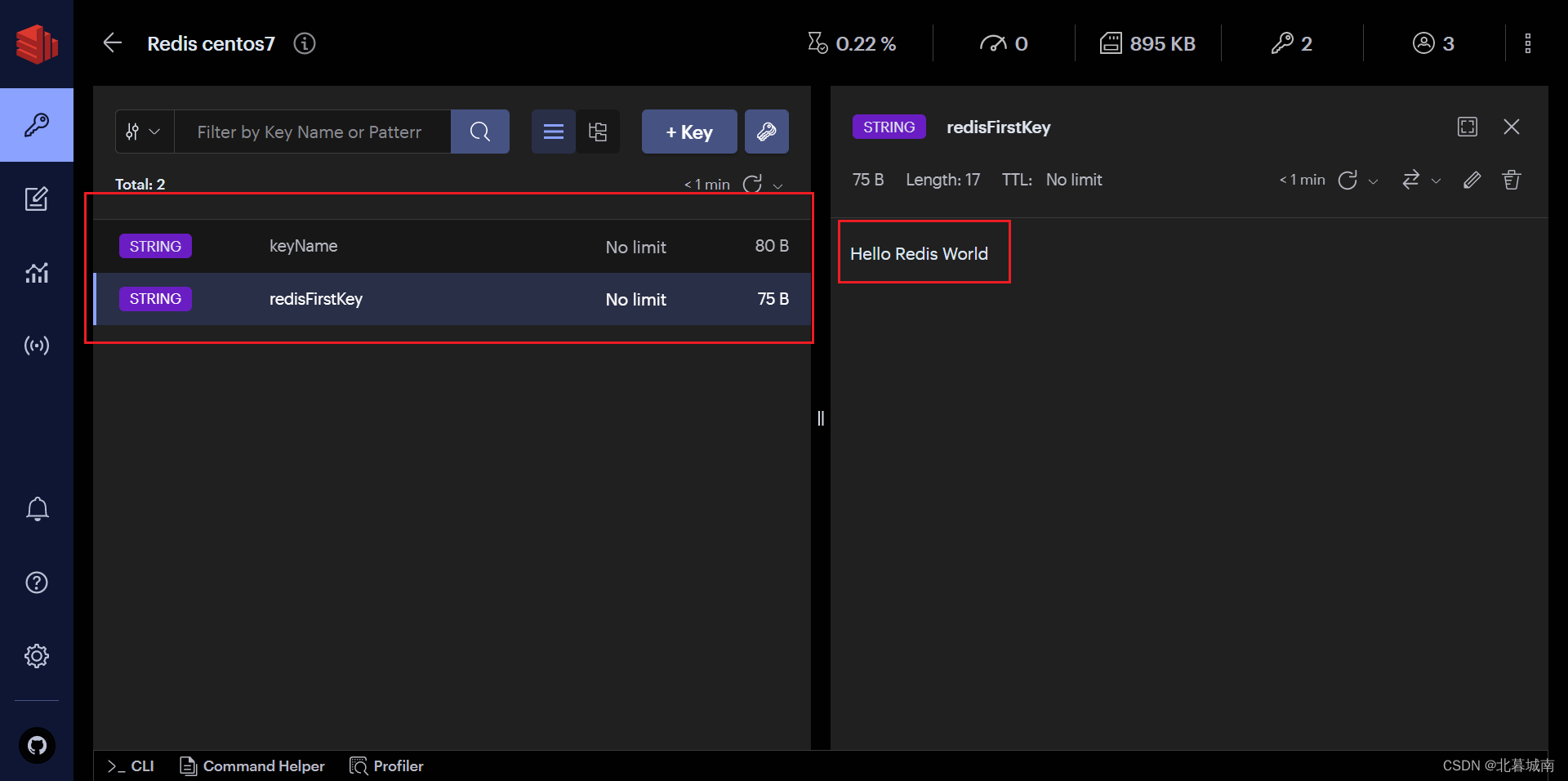Open Bulk Actions wrench-key button
This screenshot has height=781, width=1568.
click(767, 132)
